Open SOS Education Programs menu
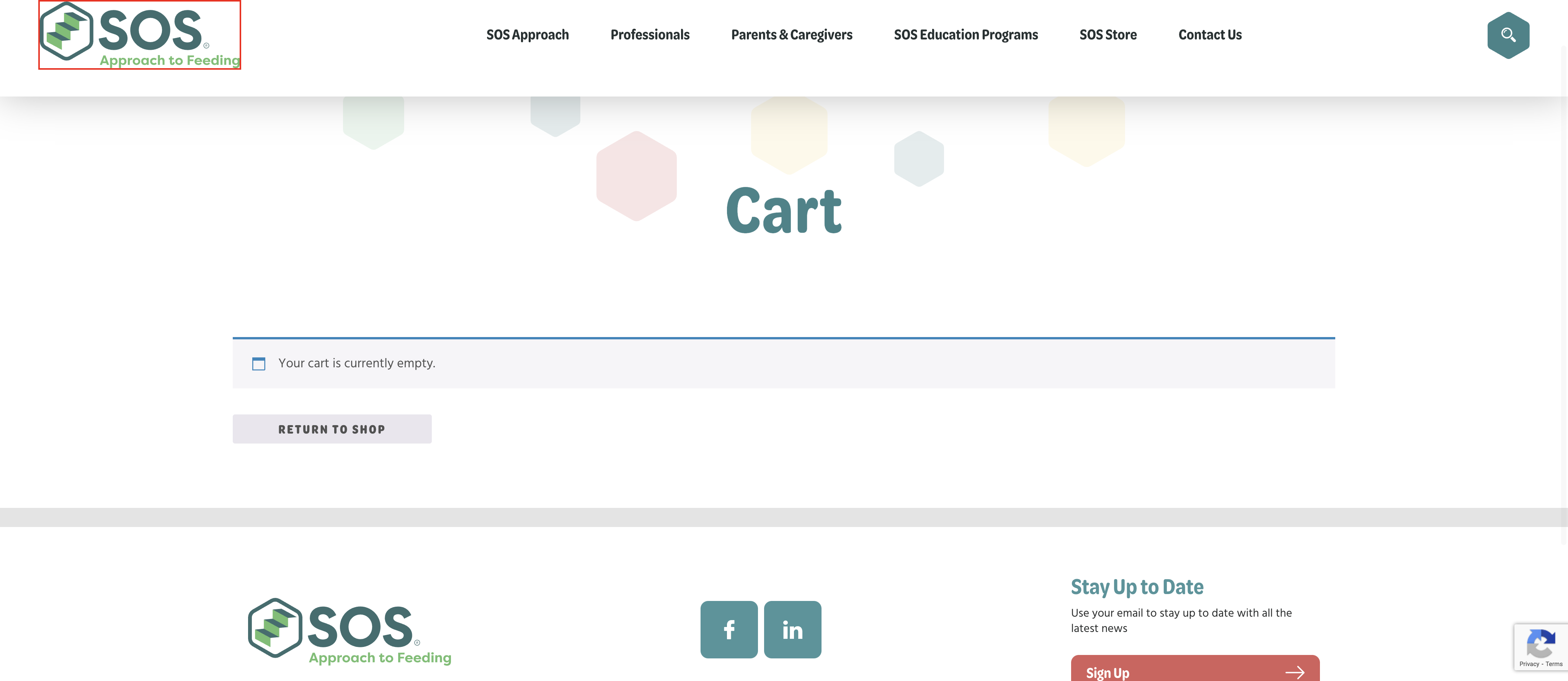The width and height of the screenshot is (1568, 681). pos(965,35)
